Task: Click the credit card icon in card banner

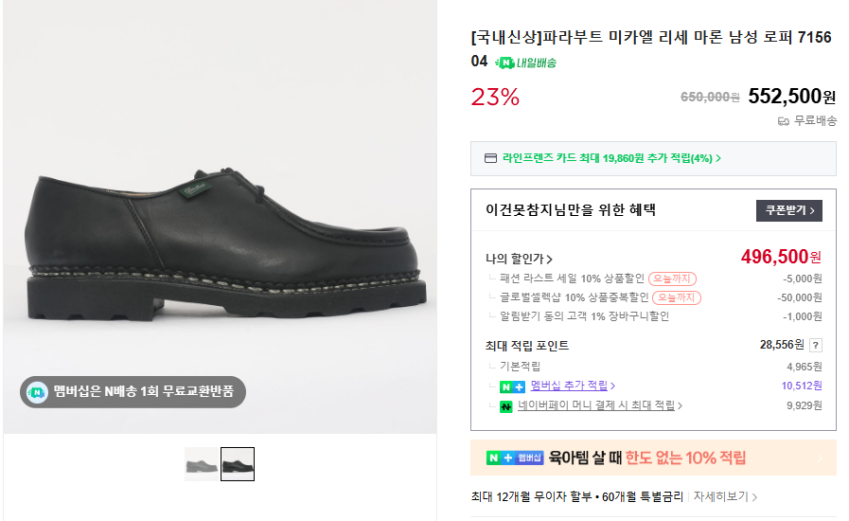Action: (x=490, y=158)
